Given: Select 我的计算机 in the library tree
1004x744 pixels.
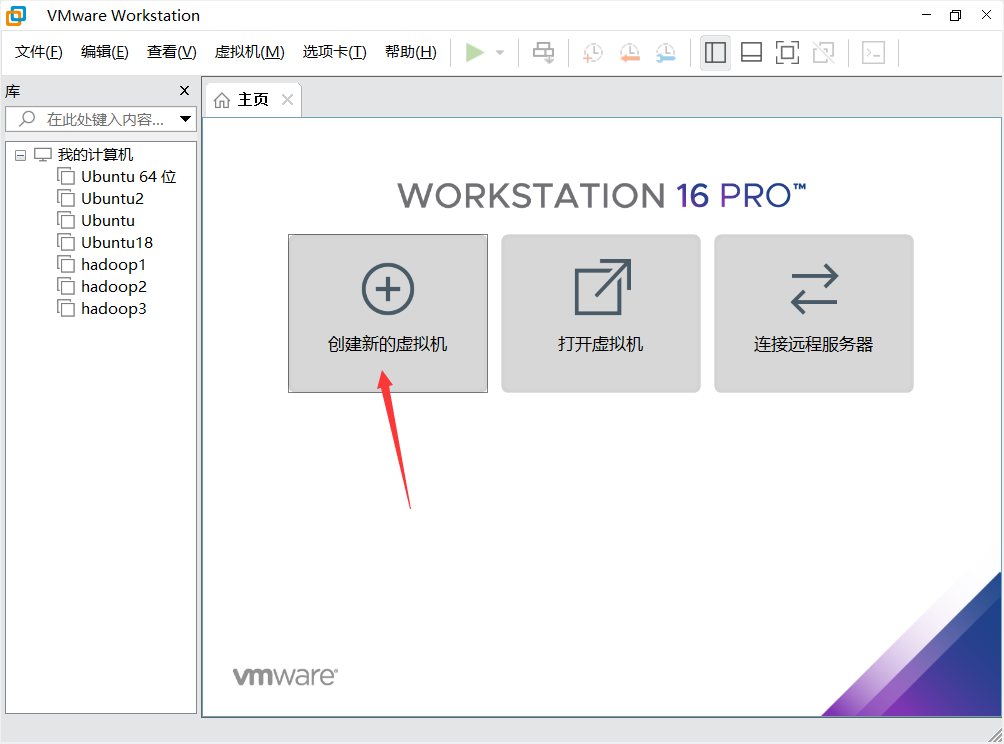Looking at the screenshot, I should pyautogui.click(x=95, y=155).
